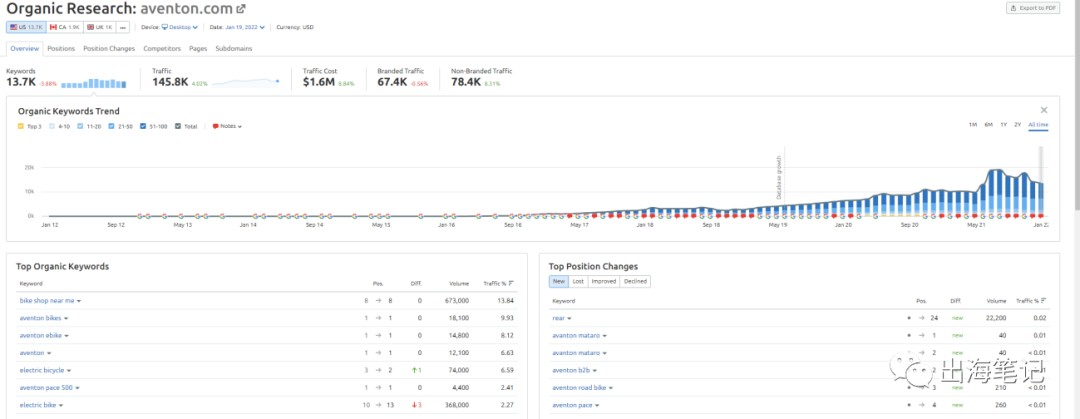
Task: Select the Improved filter button
Action: [603, 281]
